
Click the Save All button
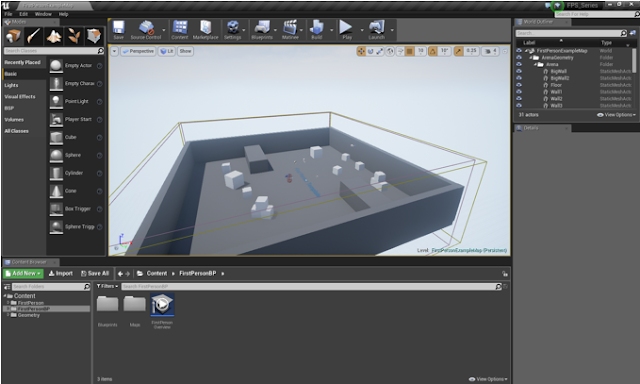[95, 273]
